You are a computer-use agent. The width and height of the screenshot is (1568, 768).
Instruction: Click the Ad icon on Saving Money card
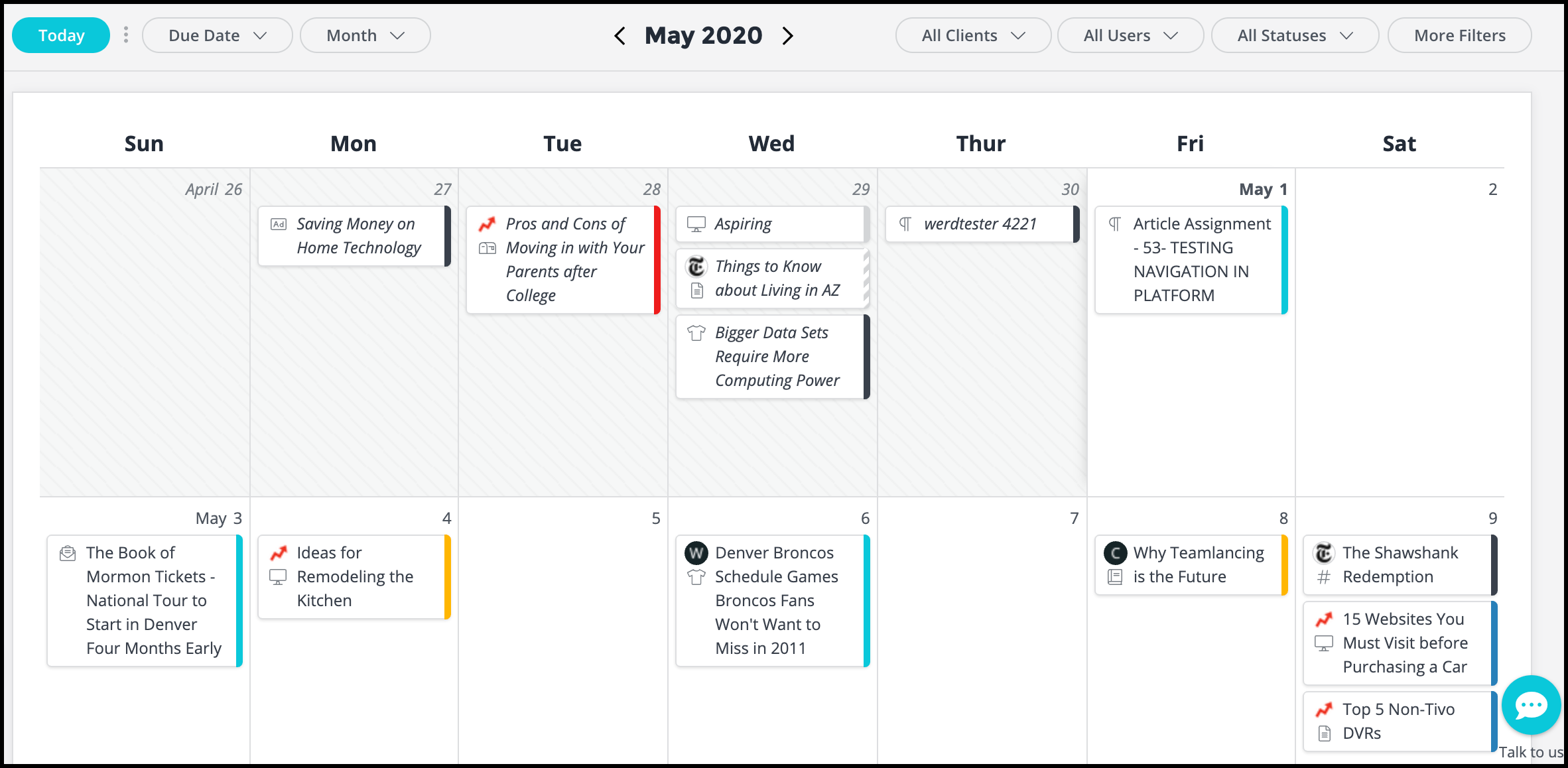tap(279, 224)
